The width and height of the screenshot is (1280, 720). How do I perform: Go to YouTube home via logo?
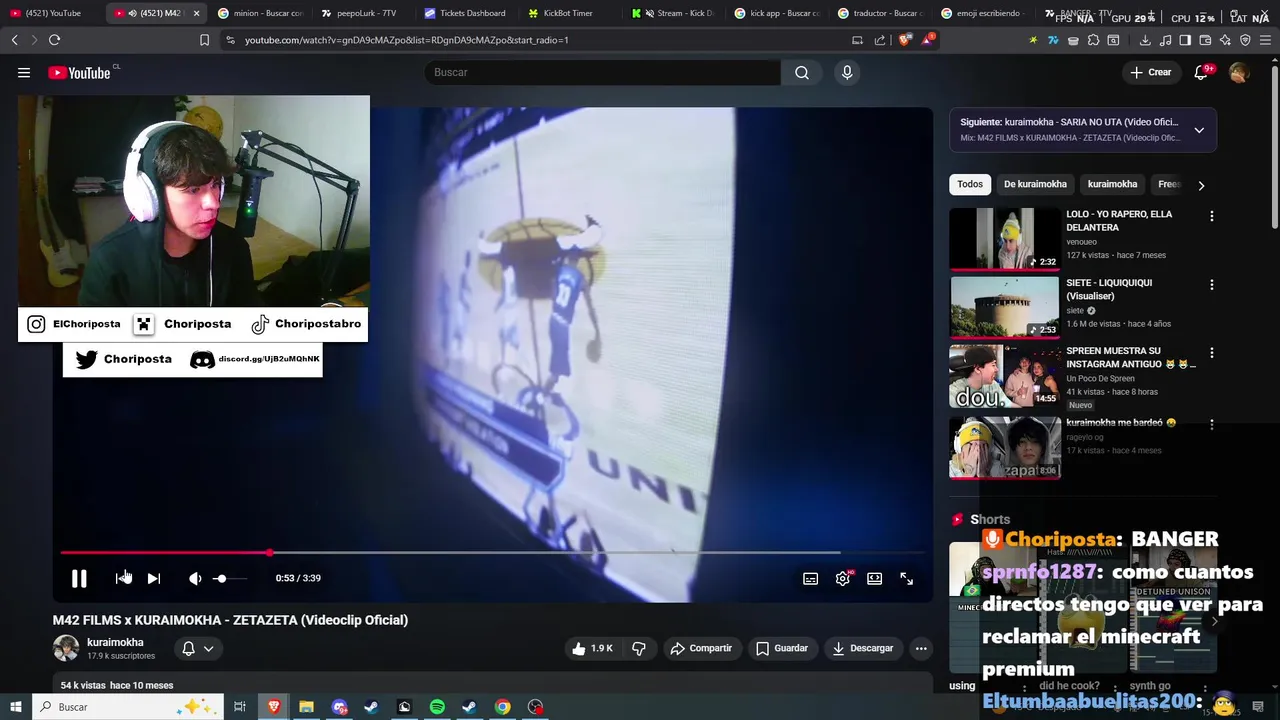tap(80, 72)
